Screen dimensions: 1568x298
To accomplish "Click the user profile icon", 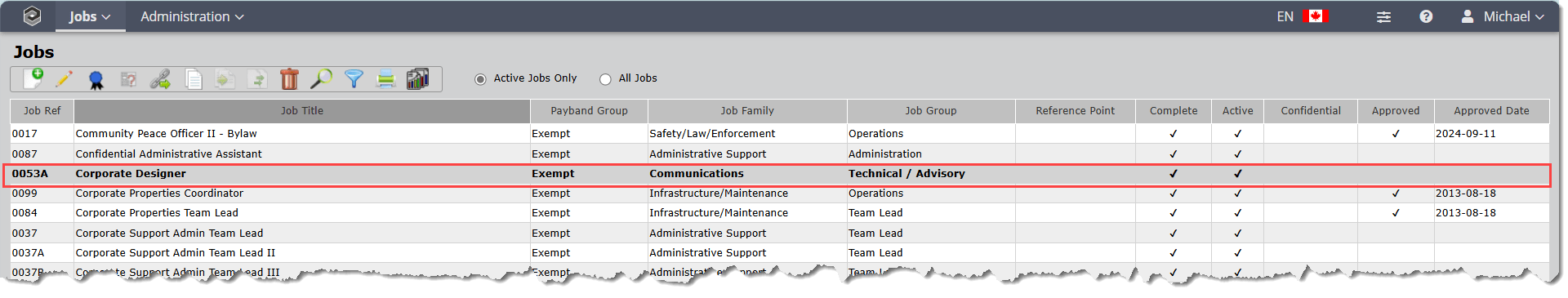I will (x=1468, y=16).
